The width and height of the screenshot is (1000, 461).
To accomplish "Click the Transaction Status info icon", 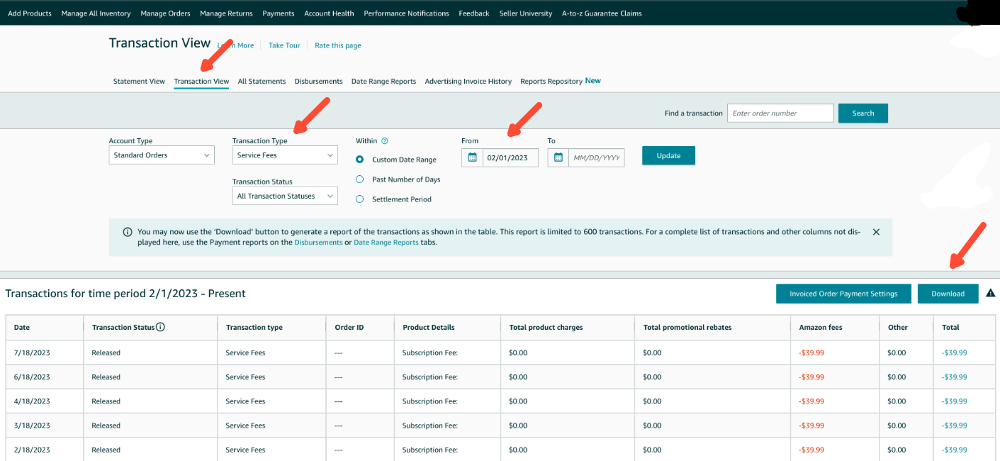I will [x=161, y=327].
